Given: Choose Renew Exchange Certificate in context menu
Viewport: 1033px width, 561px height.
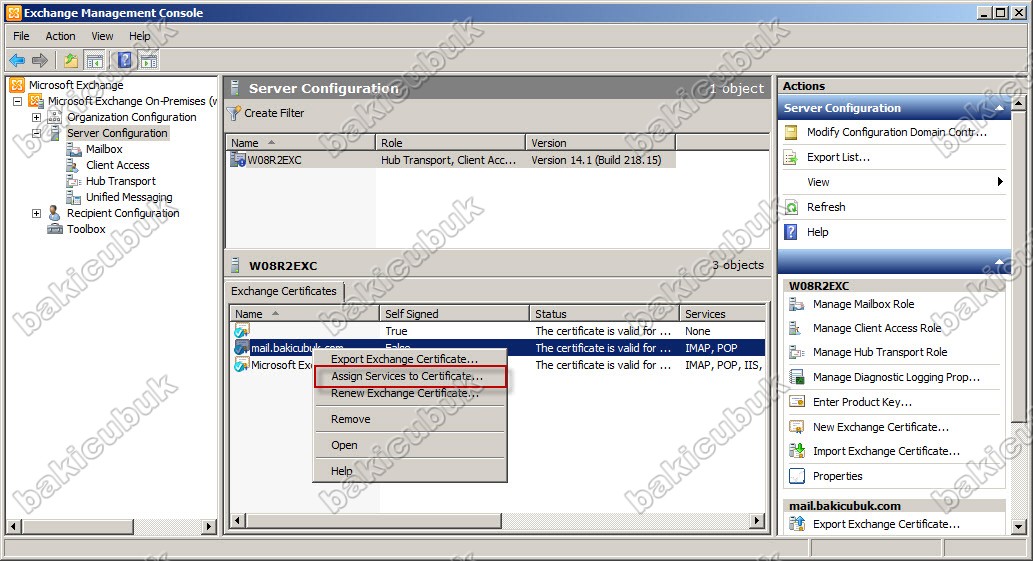Looking at the screenshot, I should [x=410, y=393].
